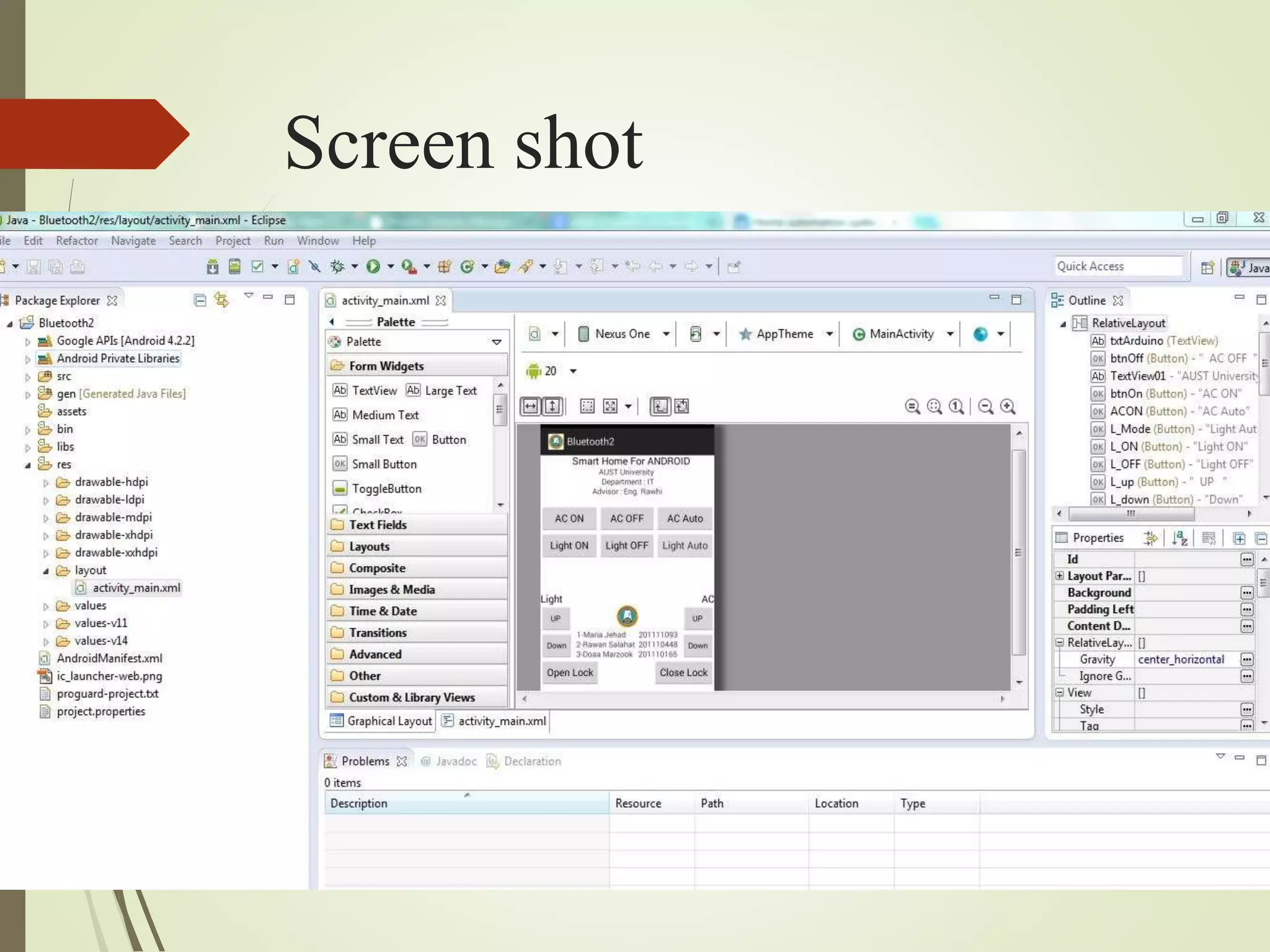Viewport: 1270px width, 952px height.
Task: Click the Debug bug toolbar icon
Action: (337, 267)
